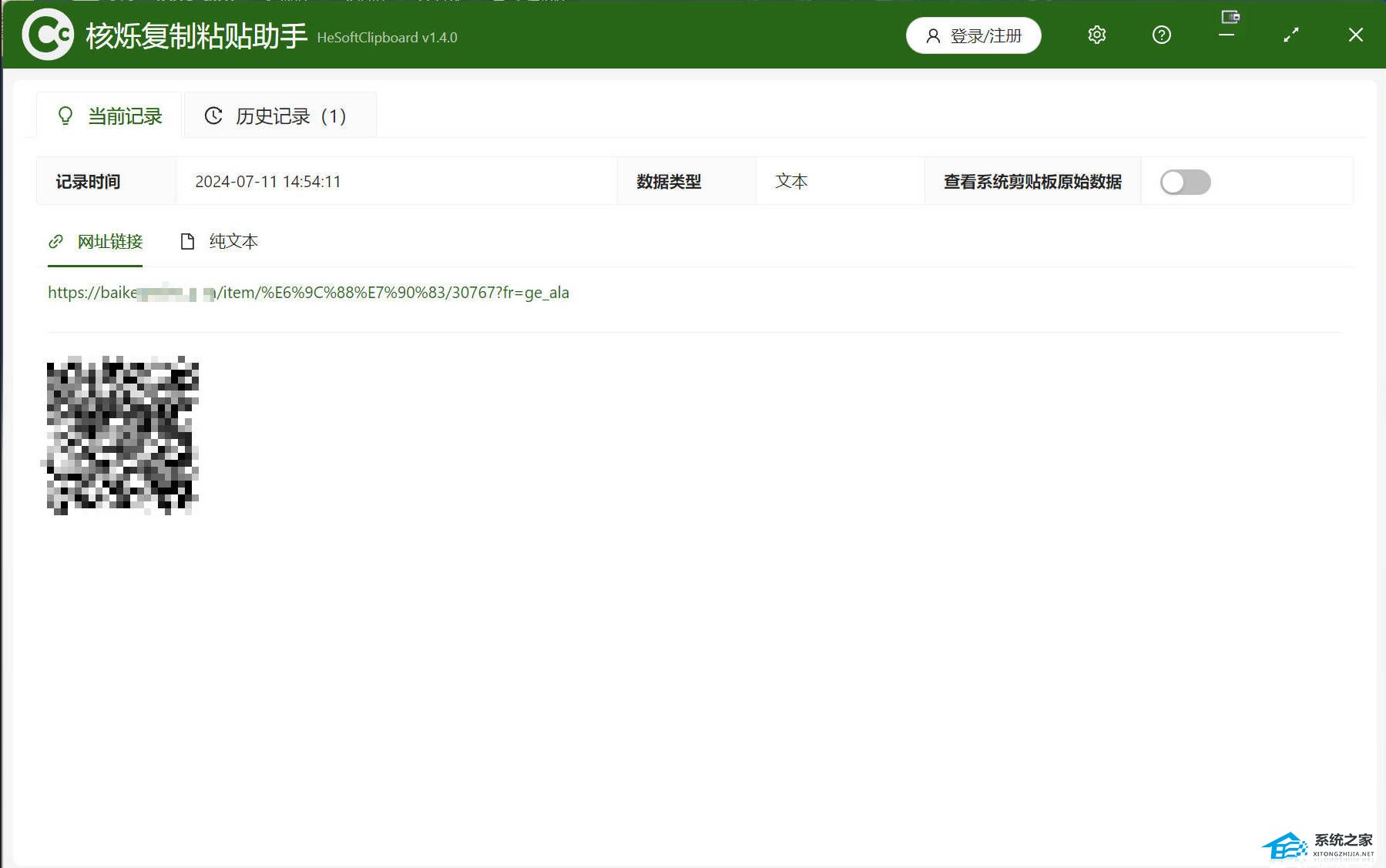Switch to the 纯文本 sub-tab
The image size is (1386, 868).
(219, 242)
